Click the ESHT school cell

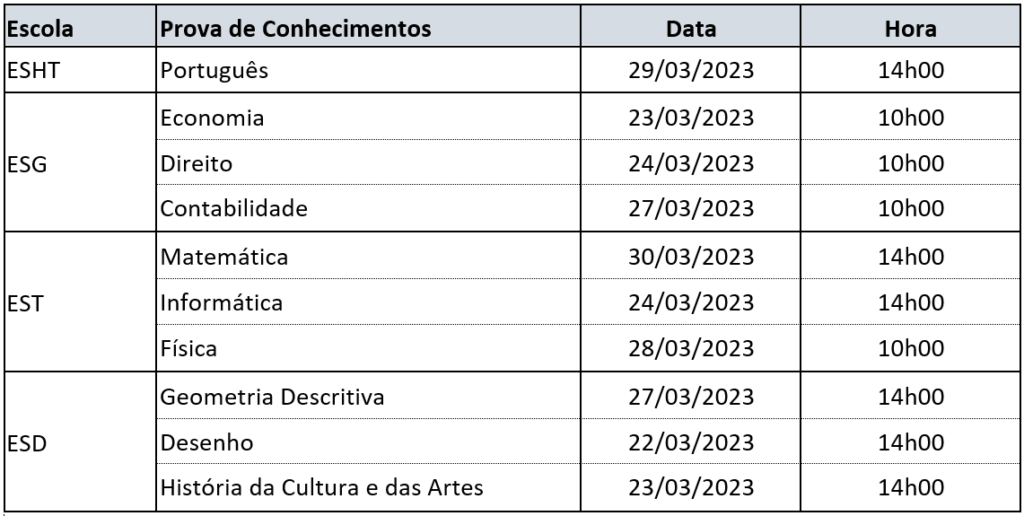pyautogui.click(x=80, y=70)
